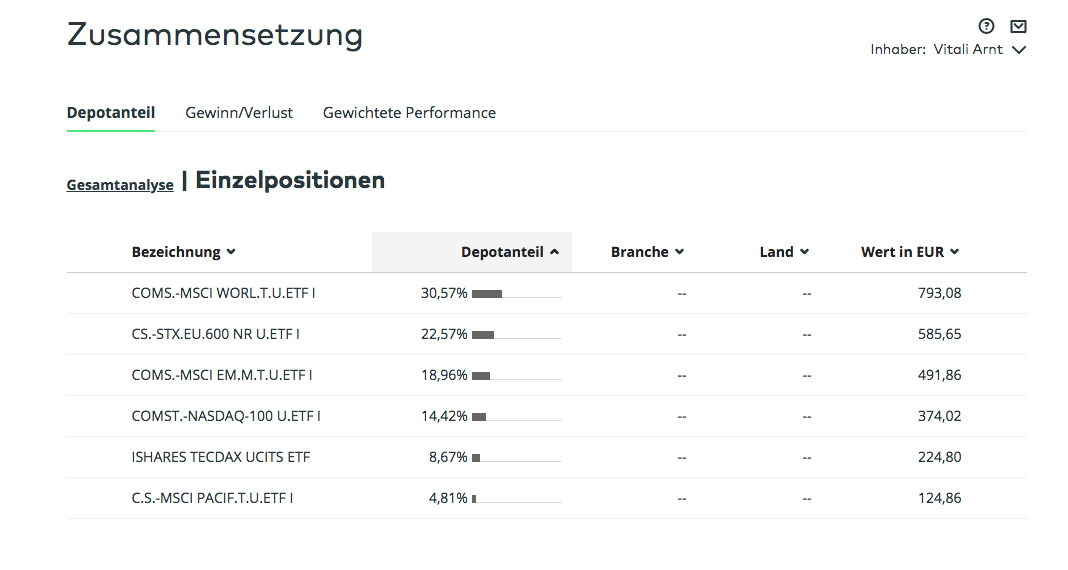This screenshot has height=570, width=1068.
Task: Select the Depotanteil tab
Action: [x=111, y=112]
